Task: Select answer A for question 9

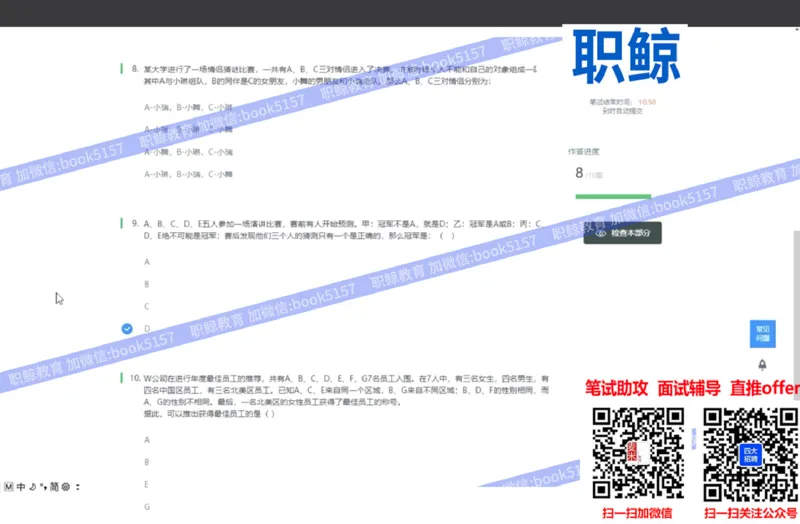Action: (147, 262)
